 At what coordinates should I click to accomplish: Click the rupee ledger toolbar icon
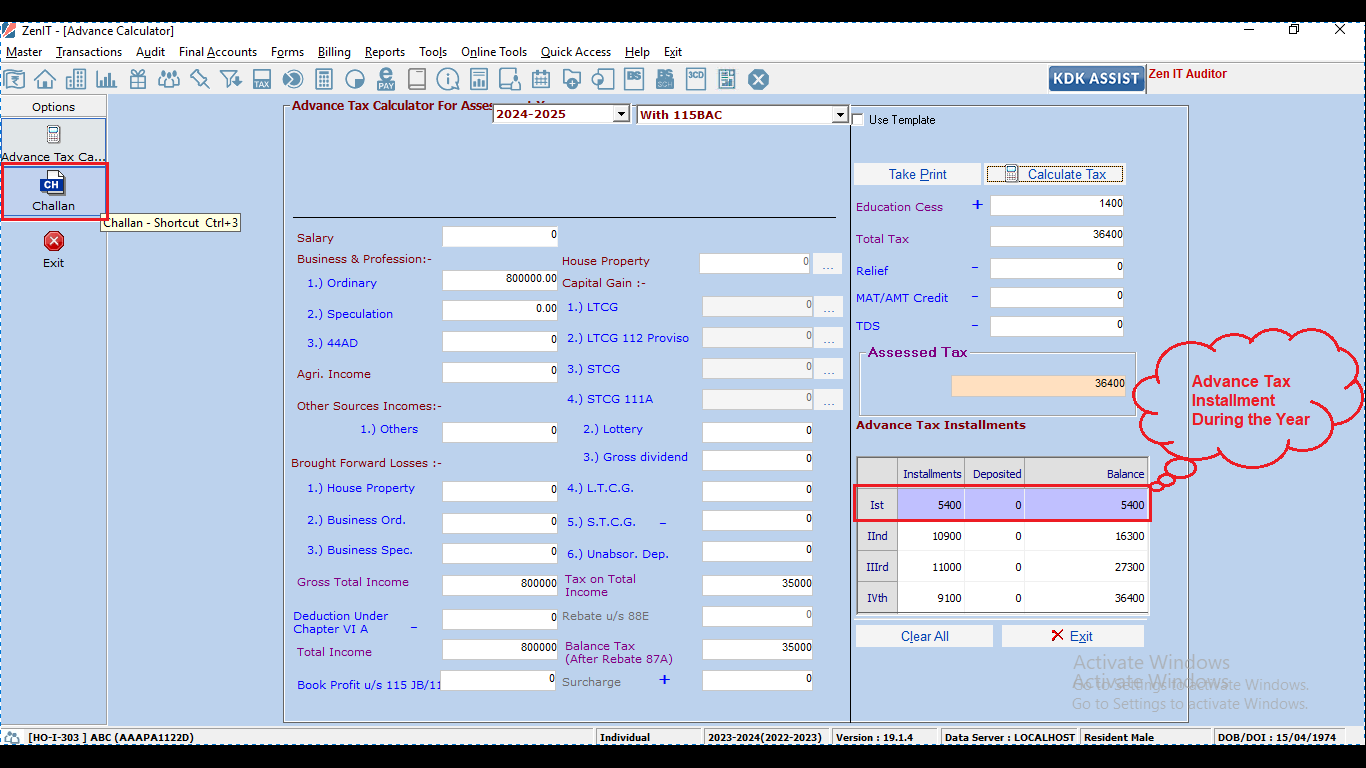click(14, 79)
